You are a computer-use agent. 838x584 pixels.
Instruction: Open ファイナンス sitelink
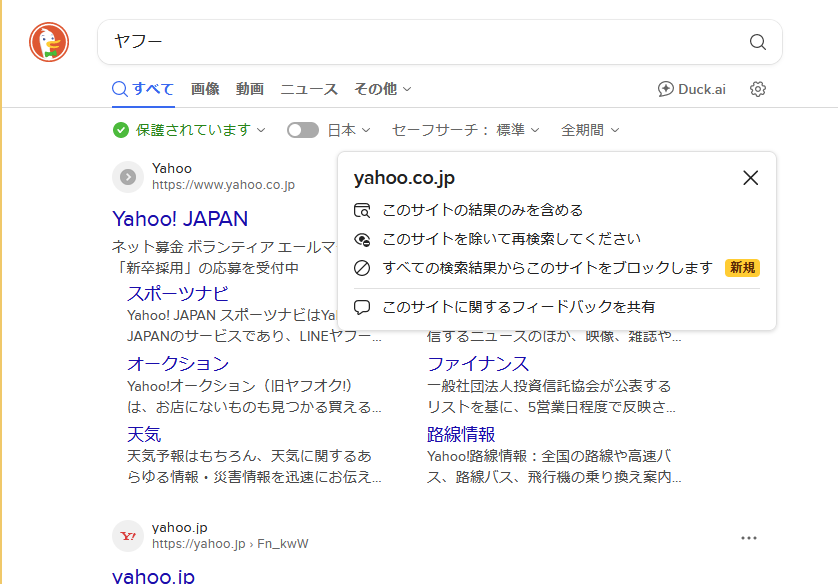(478, 364)
